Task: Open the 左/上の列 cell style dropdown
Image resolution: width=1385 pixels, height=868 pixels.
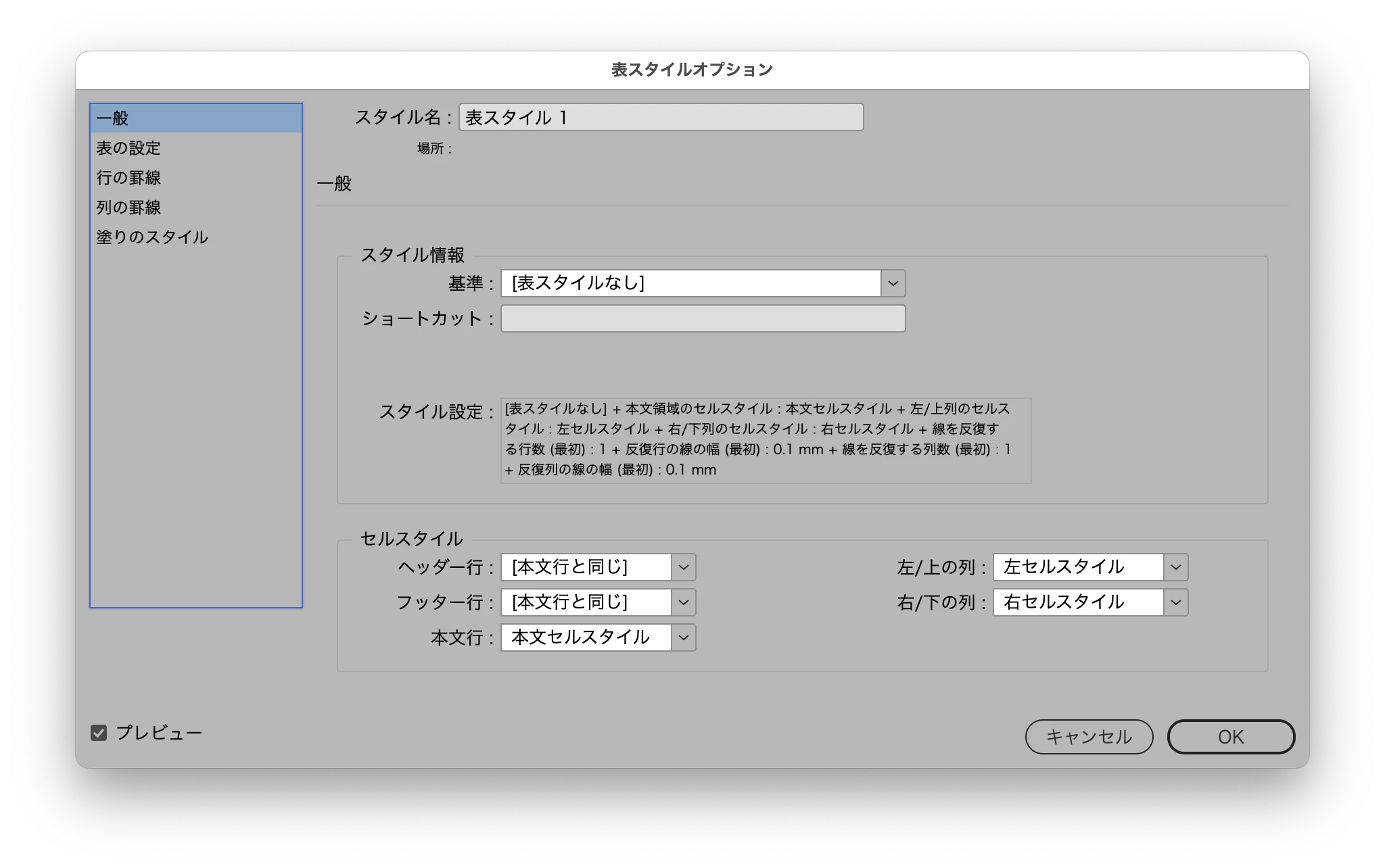Action: (1175, 567)
